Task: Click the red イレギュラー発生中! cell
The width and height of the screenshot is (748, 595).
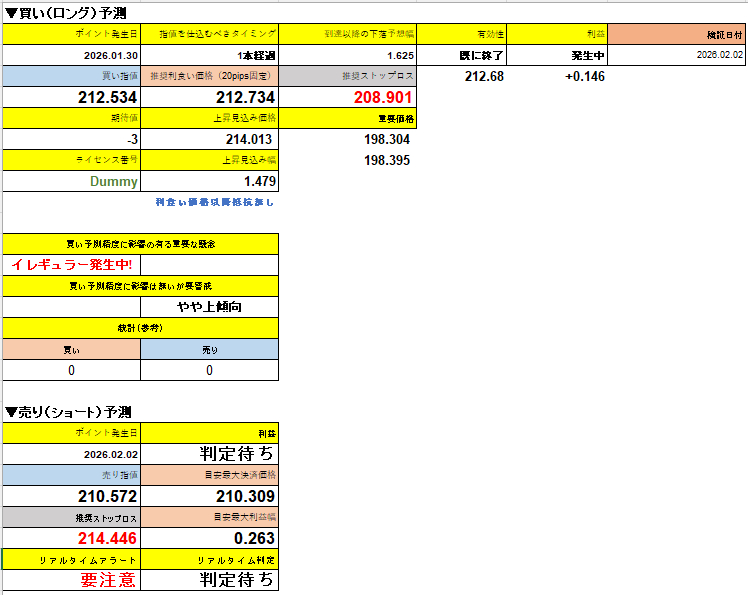Action: tap(72, 265)
